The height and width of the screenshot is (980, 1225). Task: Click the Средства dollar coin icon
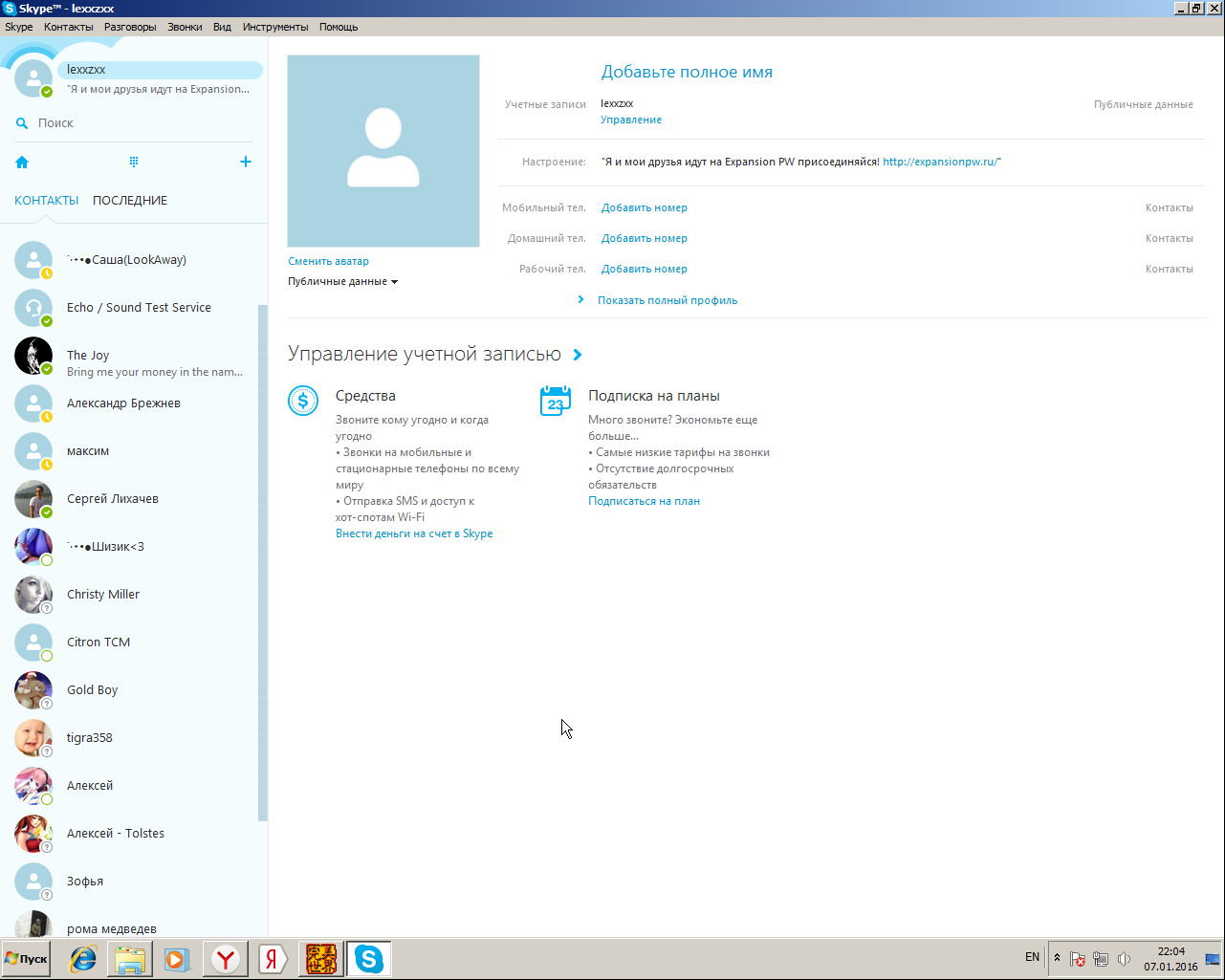[x=303, y=401]
